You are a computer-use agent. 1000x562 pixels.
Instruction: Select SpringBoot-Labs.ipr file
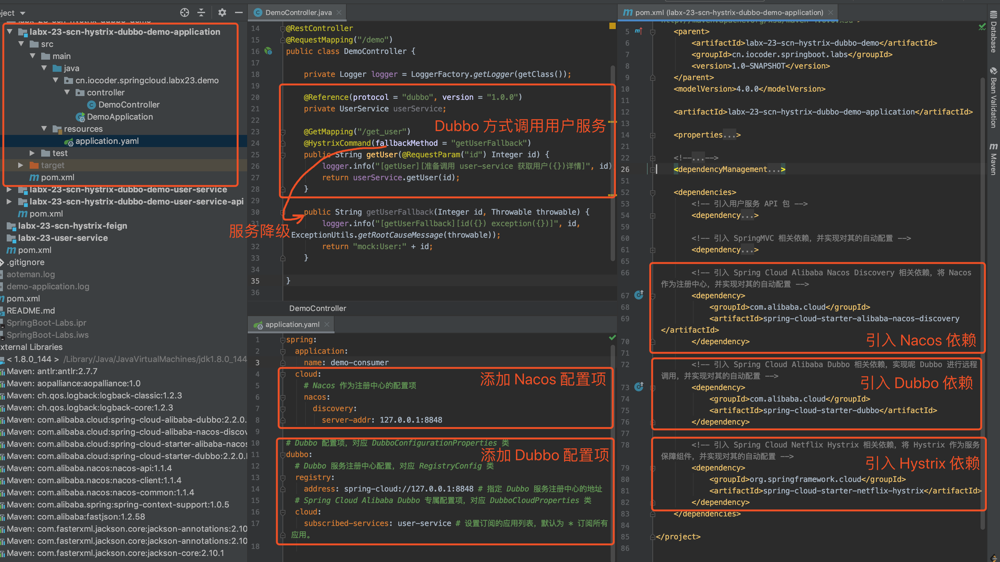point(47,323)
